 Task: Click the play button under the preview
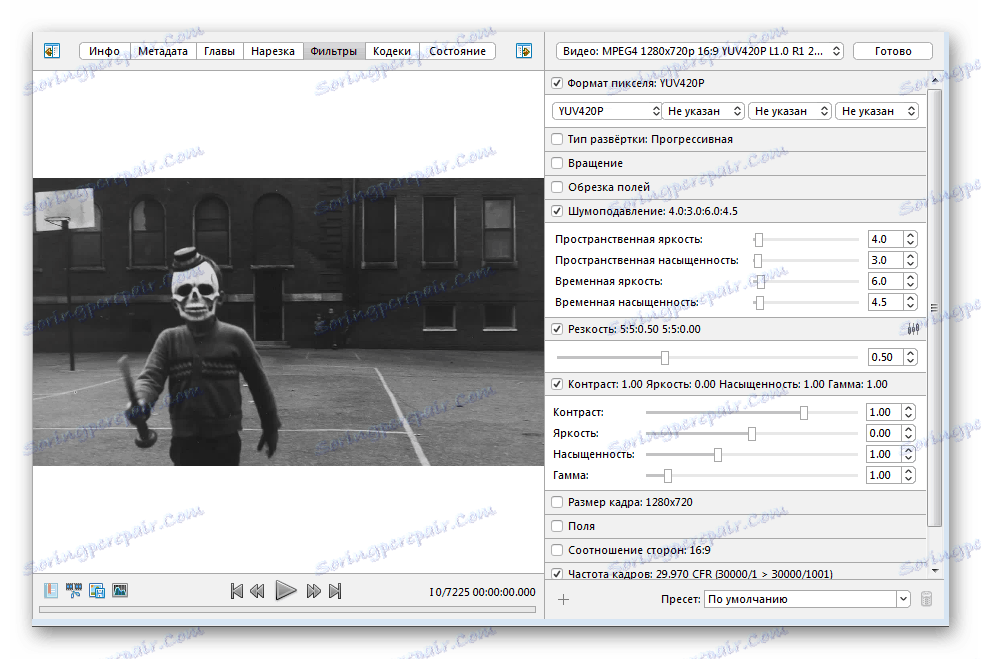286,590
